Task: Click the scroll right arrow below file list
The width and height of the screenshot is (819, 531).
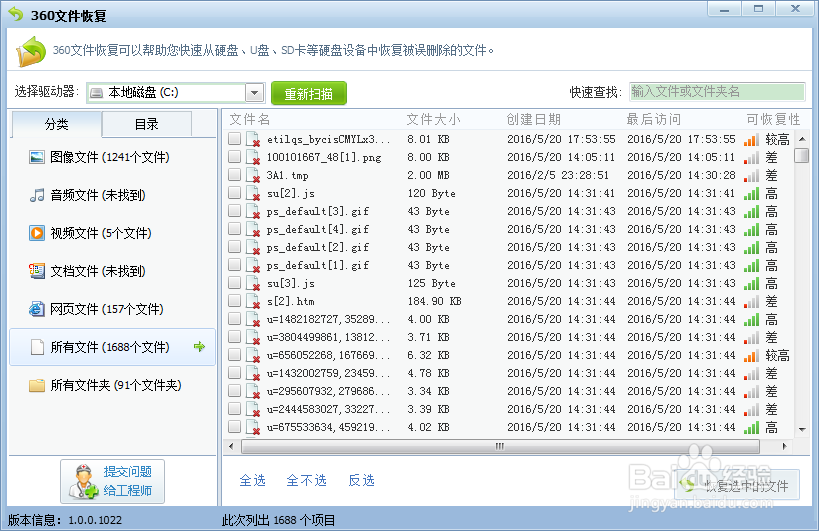Action: click(784, 446)
